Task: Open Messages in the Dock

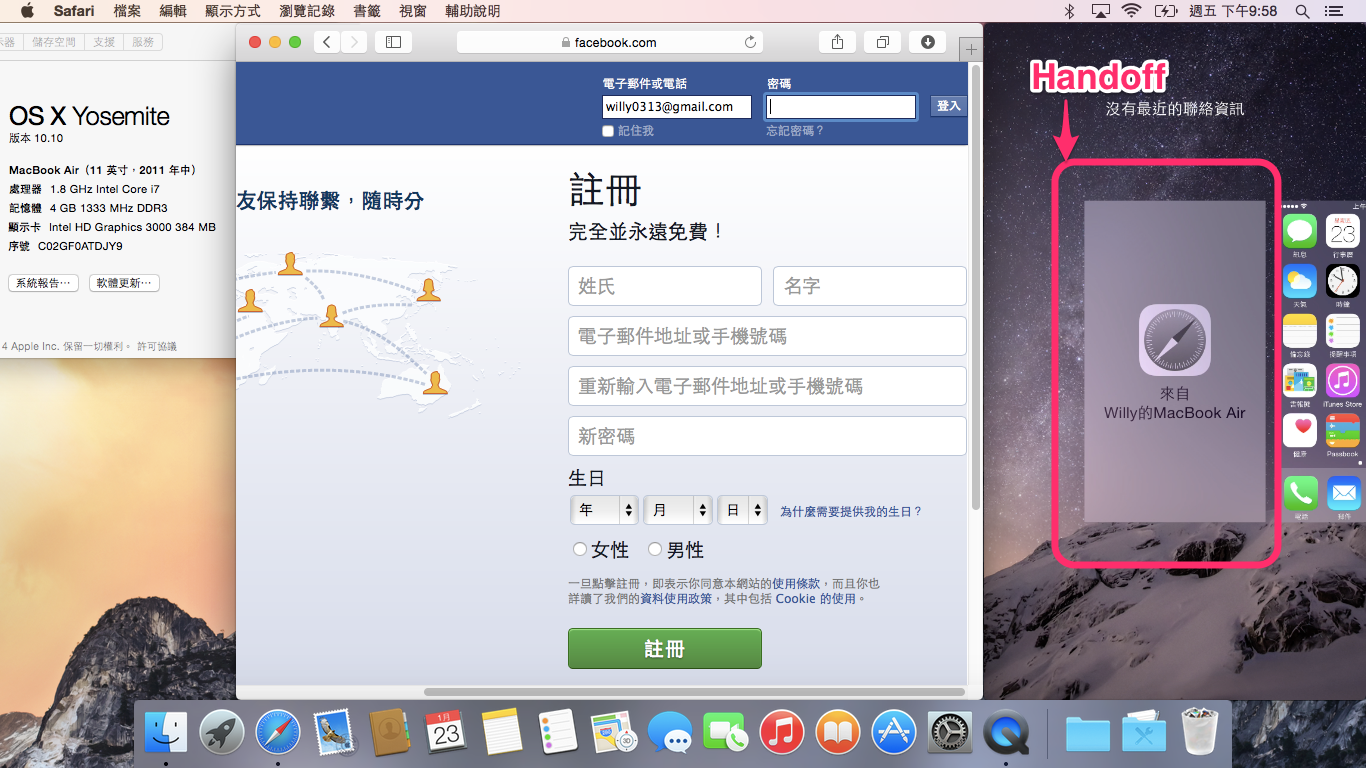Action: [x=670, y=732]
